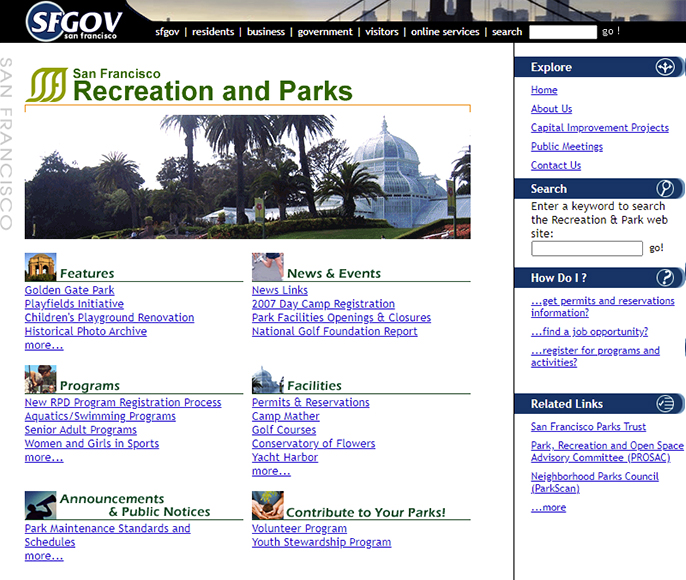This screenshot has height=580, width=686.
Task: Click the top bar search text field
Action: (x=563, y=32)
